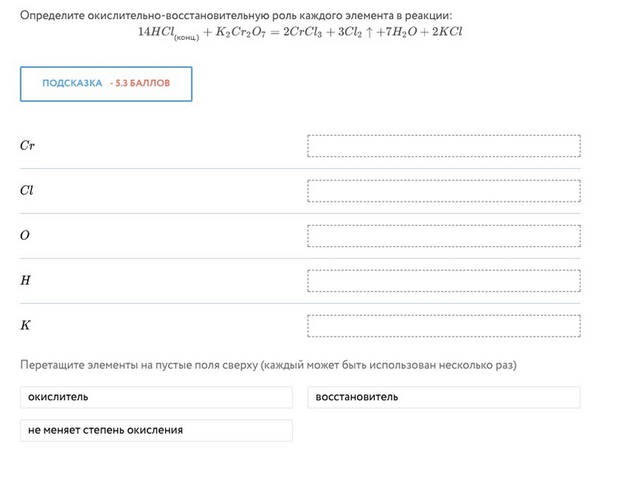638x480 pixels.
Task: Click the ПОДСКАЗКА hint button
Action: 106,84
